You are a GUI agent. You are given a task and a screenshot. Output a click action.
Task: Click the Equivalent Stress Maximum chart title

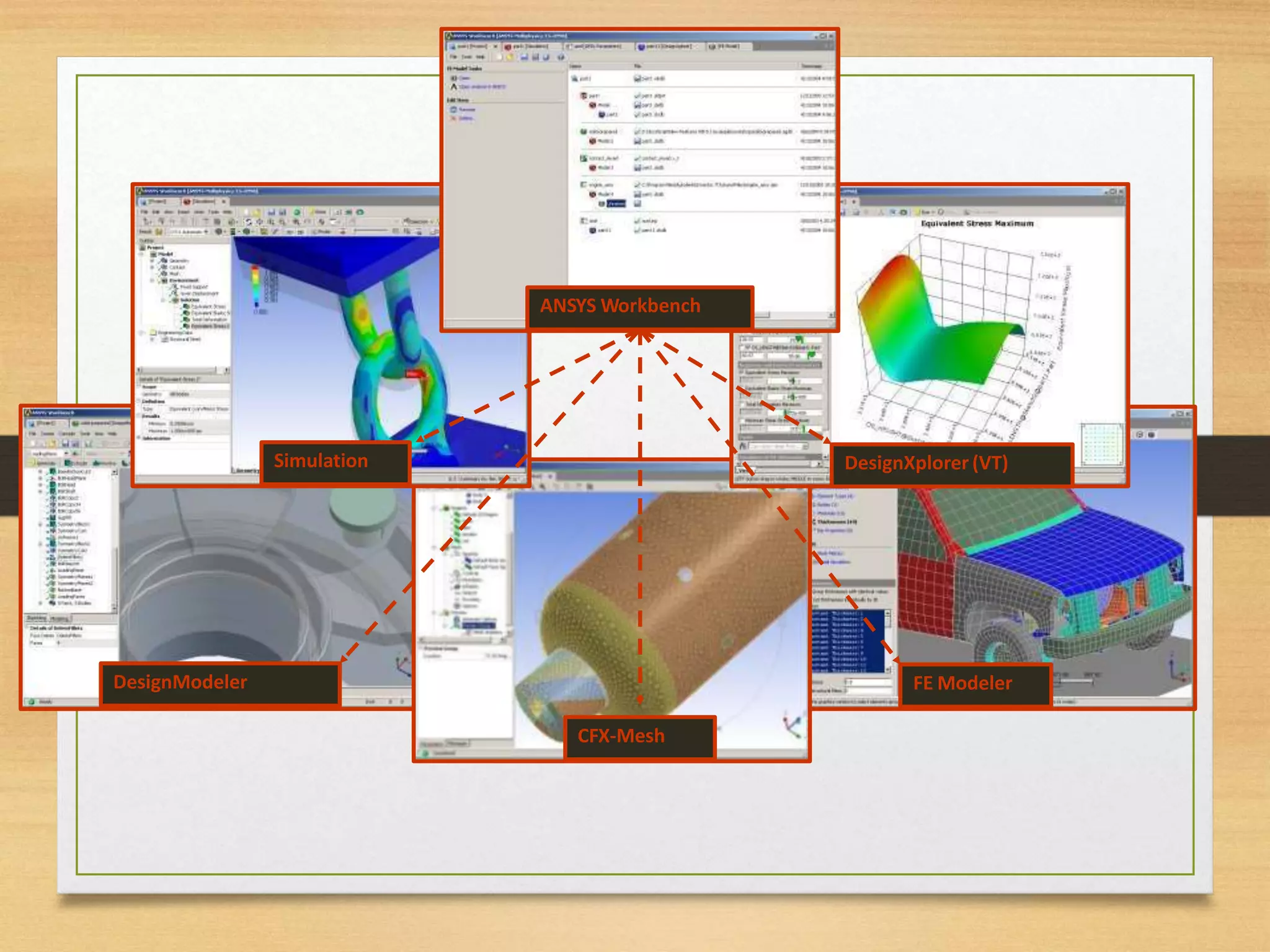(977, 224)
